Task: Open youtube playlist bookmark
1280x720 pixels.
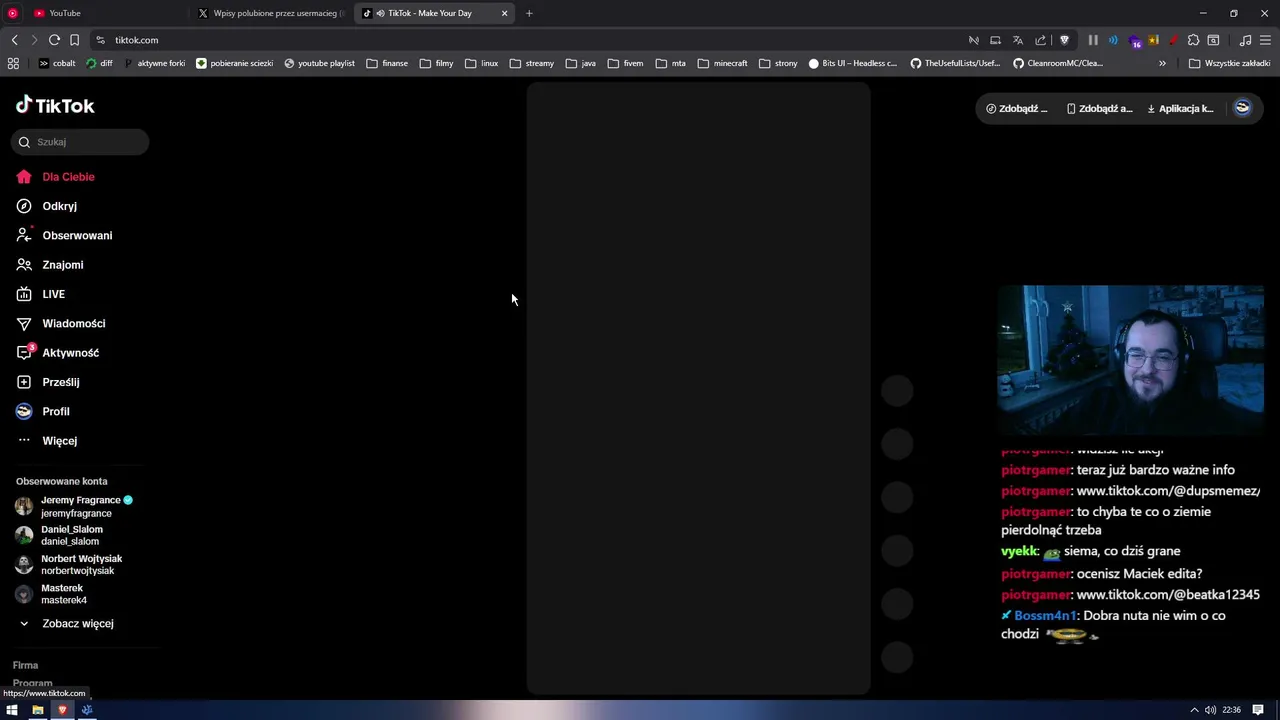Action: (319, 63)
